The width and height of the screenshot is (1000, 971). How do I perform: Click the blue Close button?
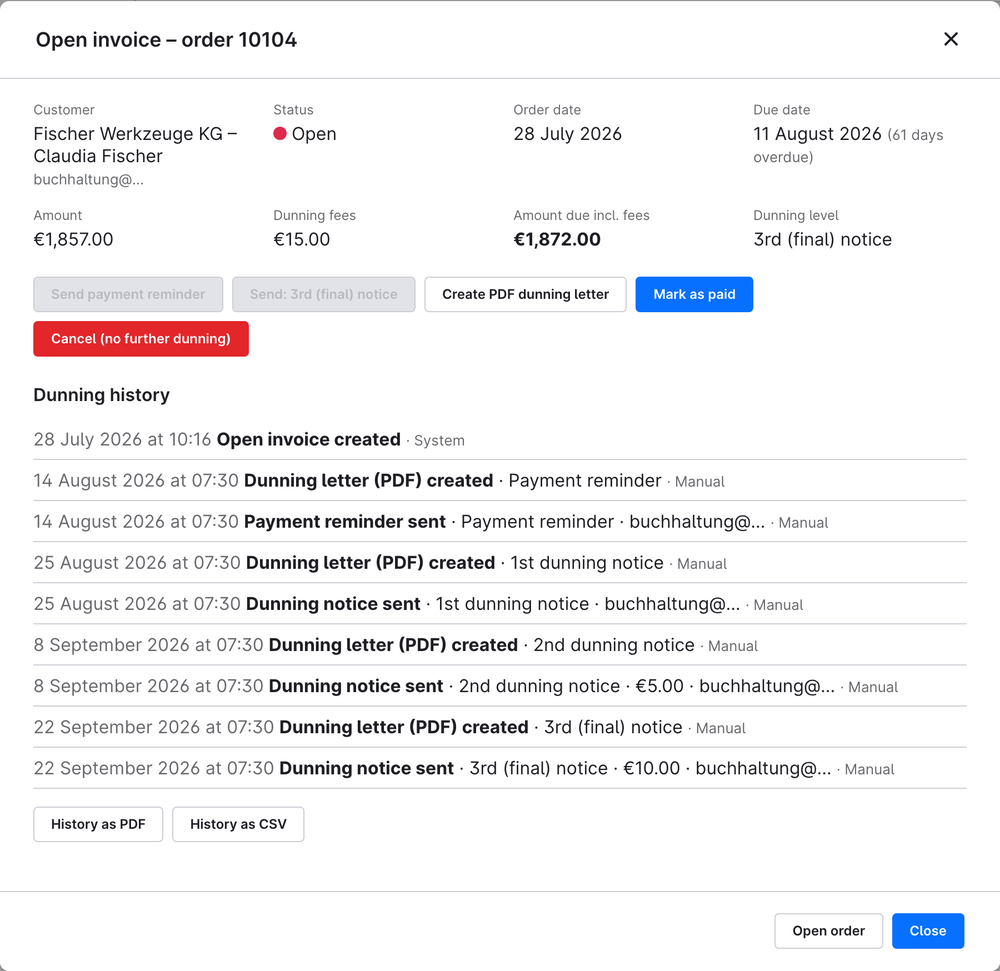click(928, 931)
